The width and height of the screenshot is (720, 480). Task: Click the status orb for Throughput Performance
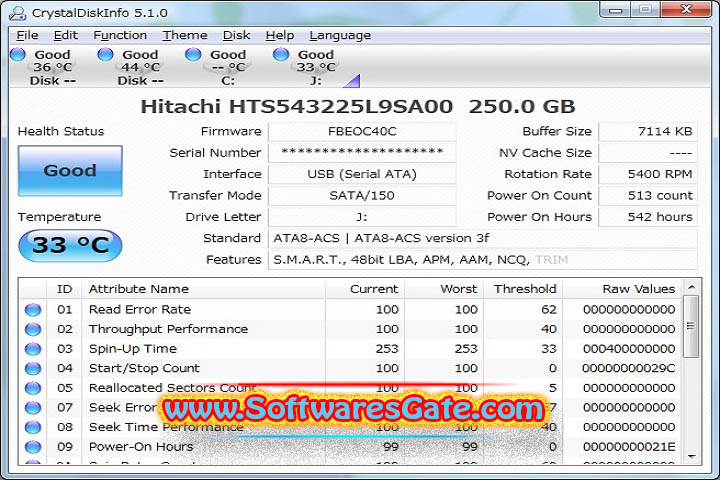(33, 329)
